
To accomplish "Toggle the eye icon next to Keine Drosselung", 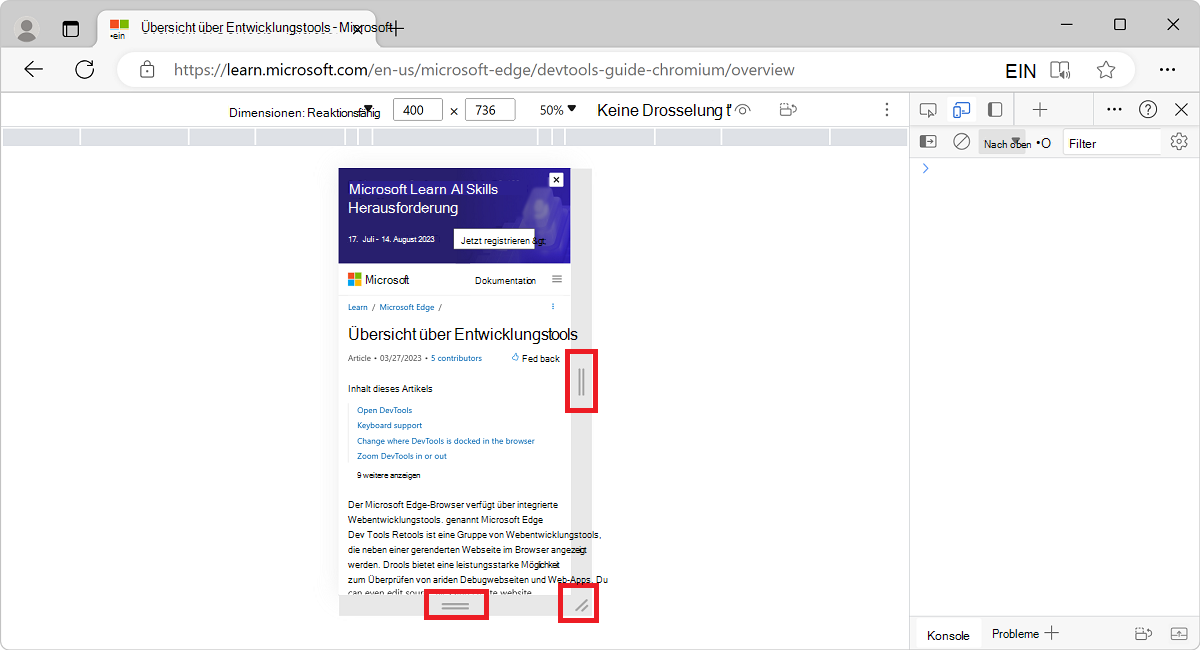I will (x=740, y=109).
